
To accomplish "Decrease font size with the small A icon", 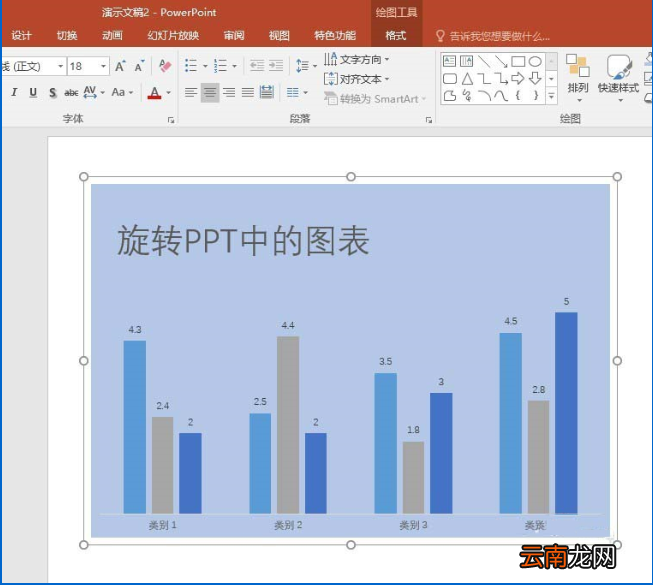I will [139, 66].
